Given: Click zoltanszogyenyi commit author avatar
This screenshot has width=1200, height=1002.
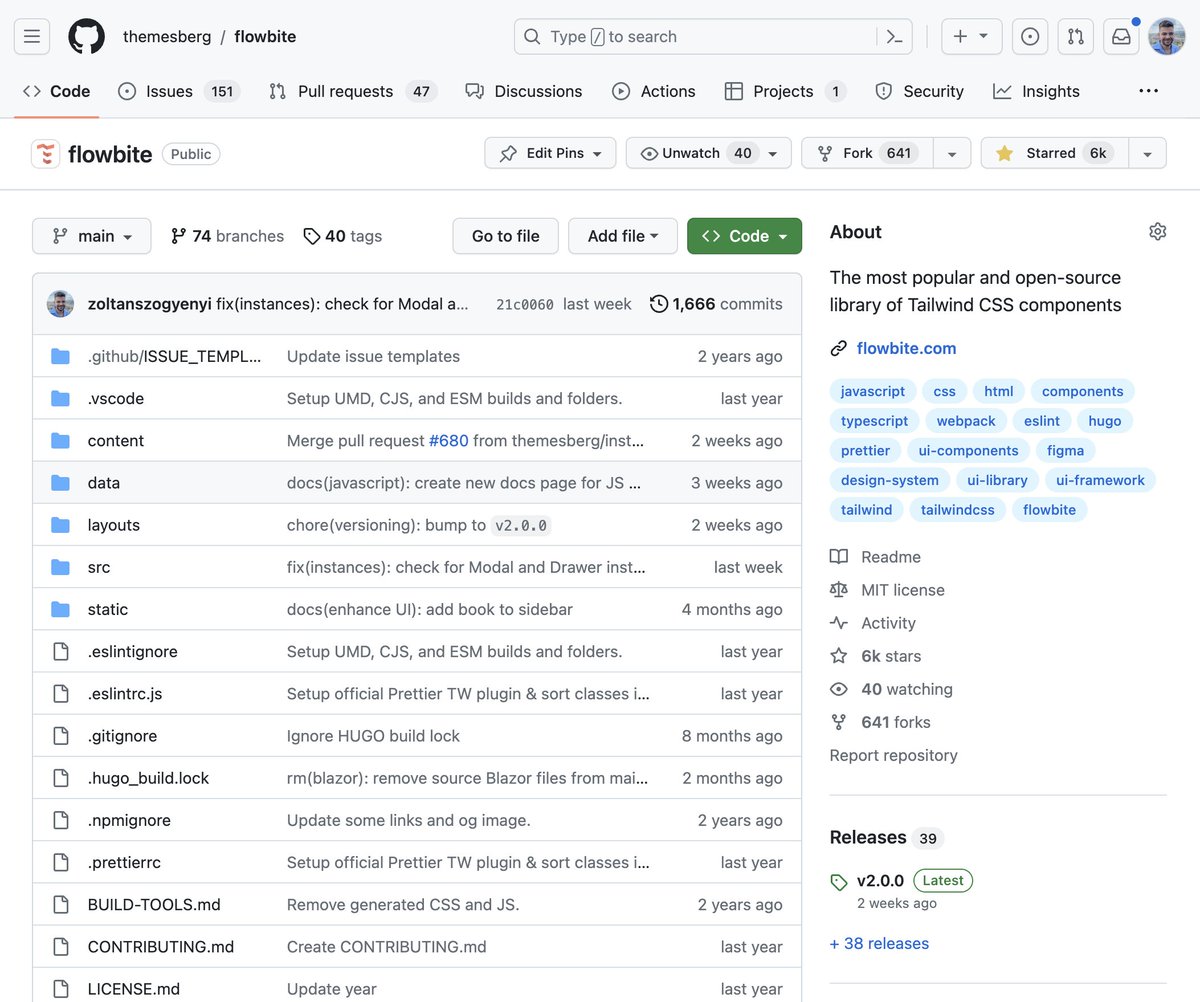Looking at the screenshot, I should (61, 304).
